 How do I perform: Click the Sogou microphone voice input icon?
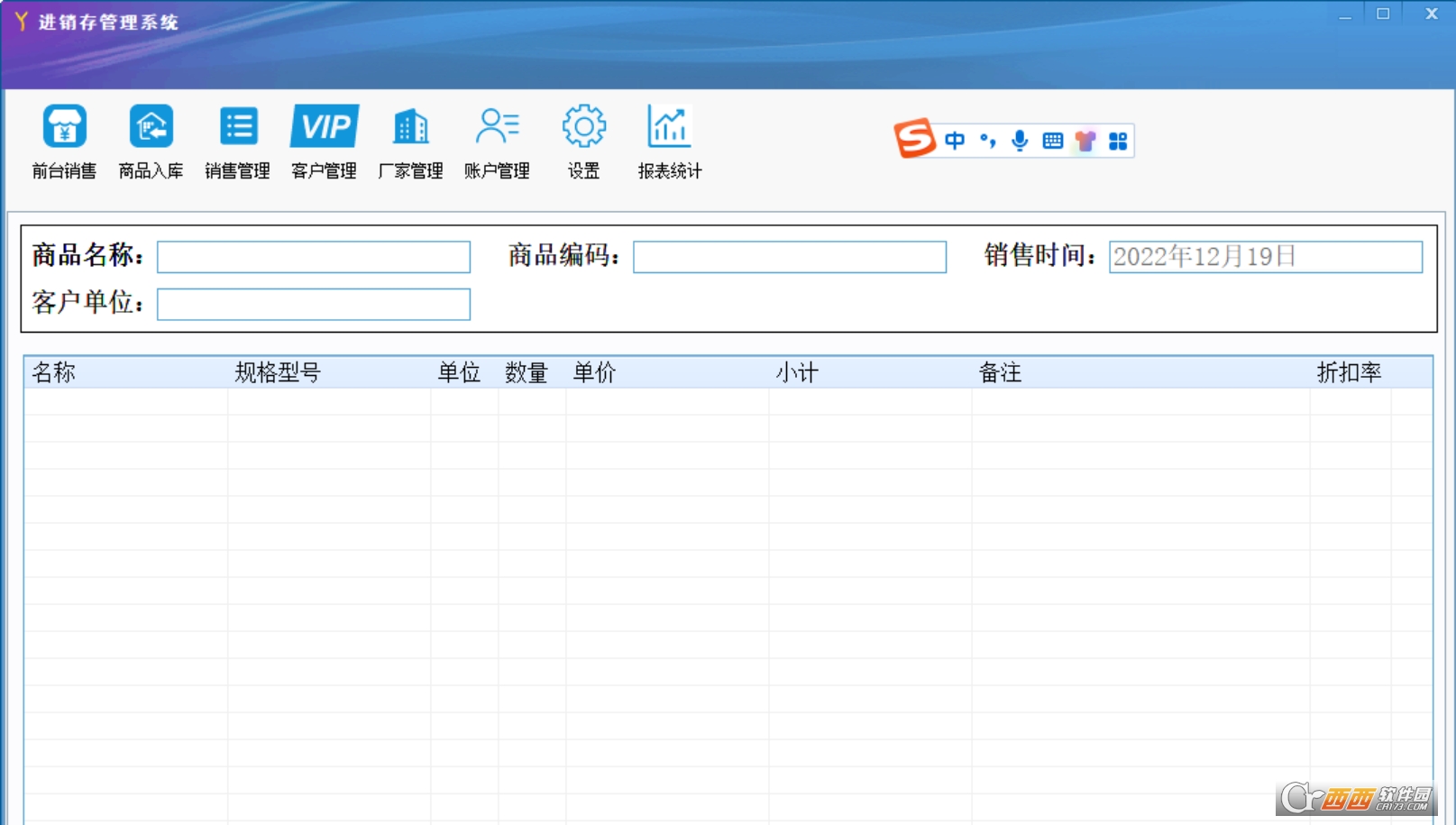tap(1020, 141)
